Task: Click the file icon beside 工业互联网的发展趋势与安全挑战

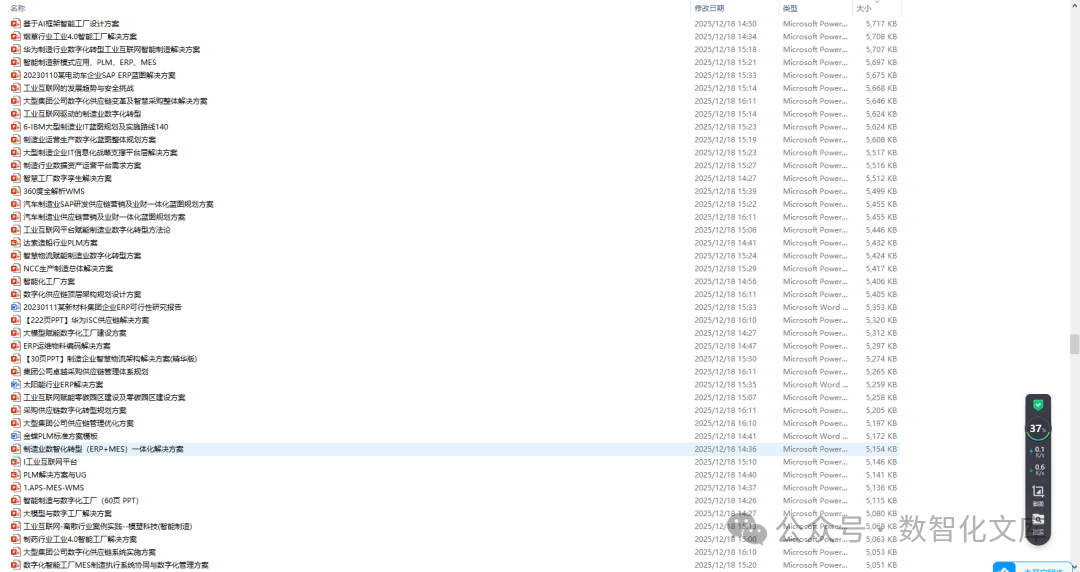Action: click(16, 88)
